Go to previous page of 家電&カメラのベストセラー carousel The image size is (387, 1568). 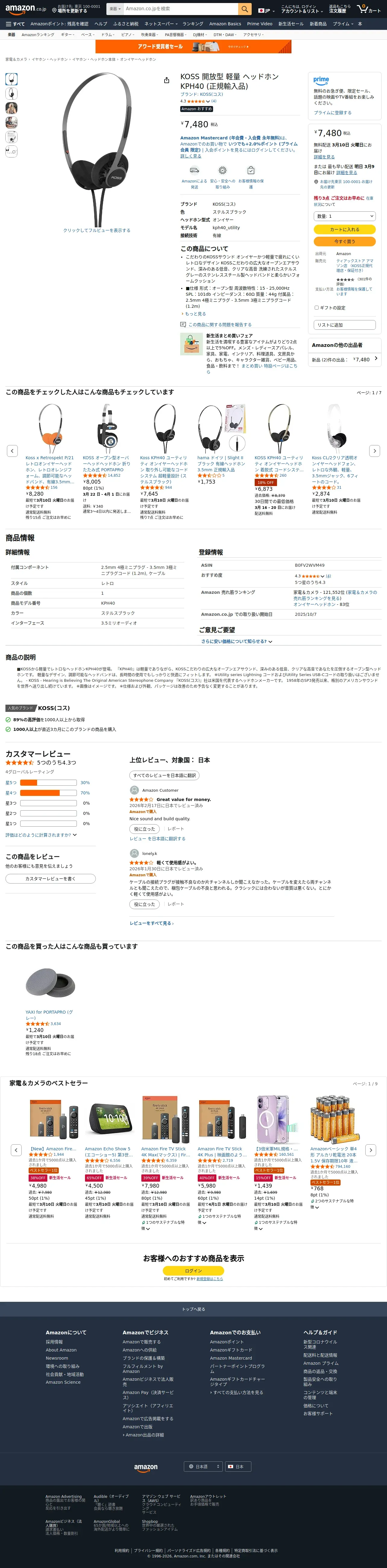(17, 1150)
